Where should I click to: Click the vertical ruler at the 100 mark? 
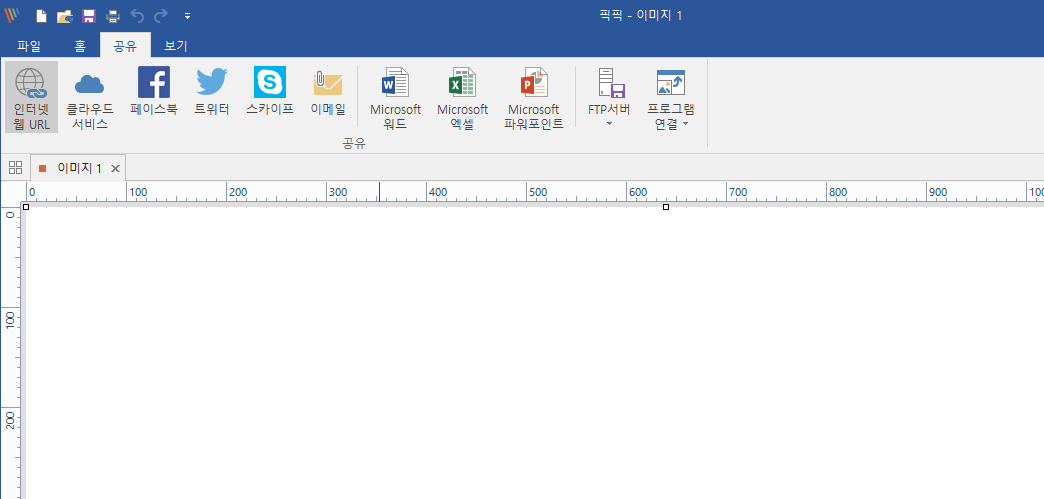(x=11, y=319)
